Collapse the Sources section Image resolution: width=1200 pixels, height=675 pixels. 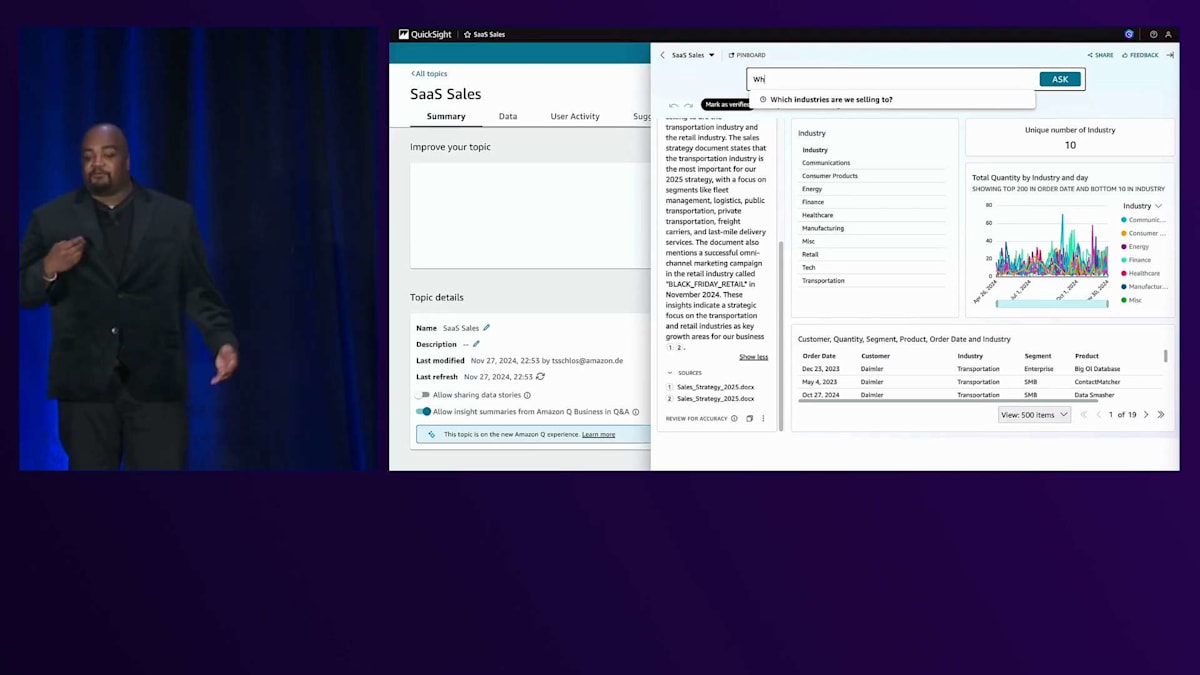coord(670,373)
